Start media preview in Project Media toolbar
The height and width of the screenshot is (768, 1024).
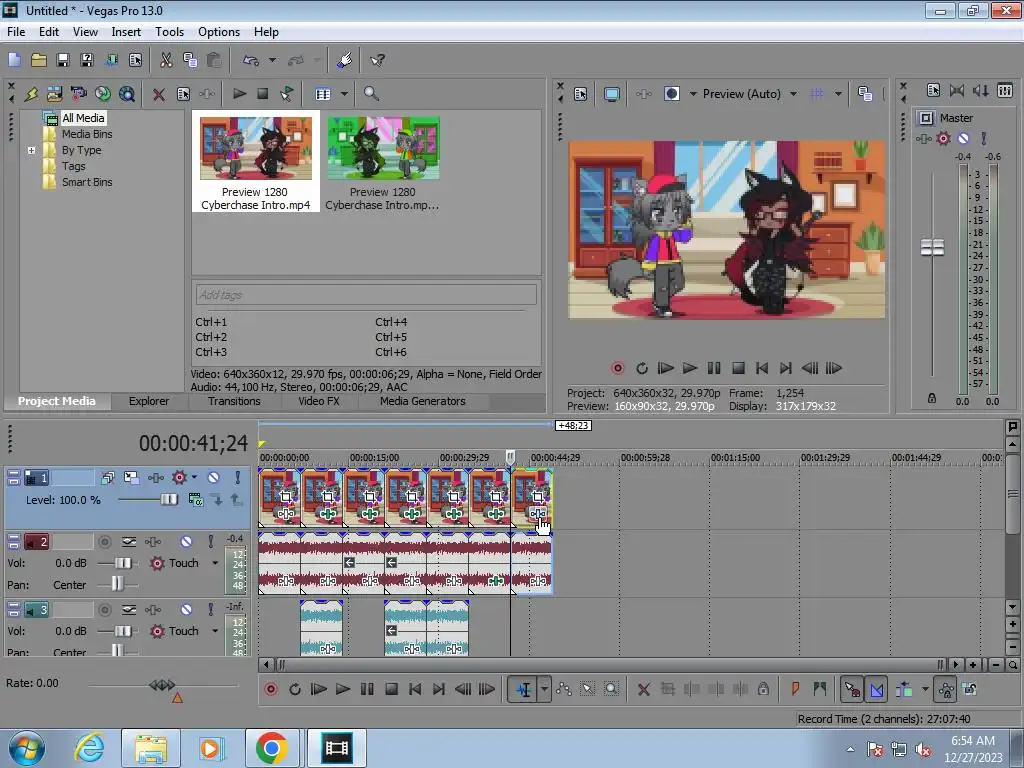[x=239, y=93]
